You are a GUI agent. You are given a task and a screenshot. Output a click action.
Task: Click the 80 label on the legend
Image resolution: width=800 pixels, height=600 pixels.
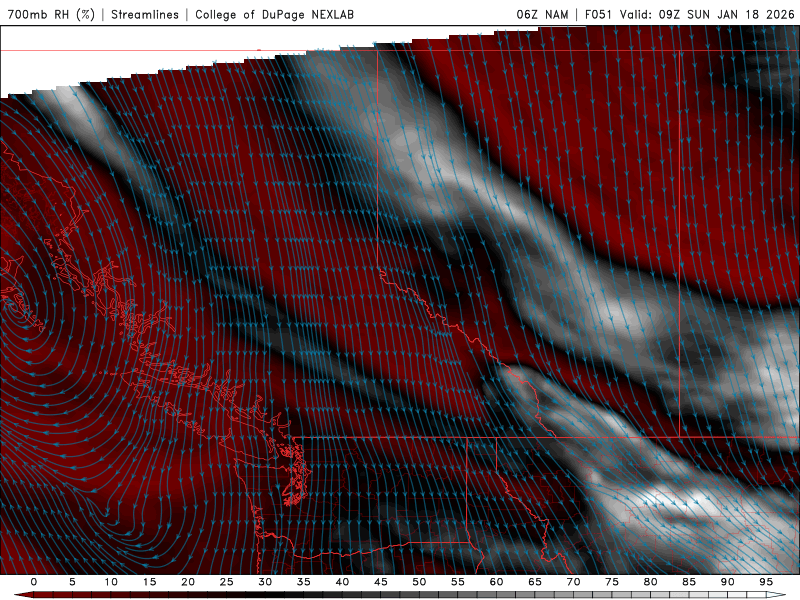pyautogui.click(x=650, y=582)
